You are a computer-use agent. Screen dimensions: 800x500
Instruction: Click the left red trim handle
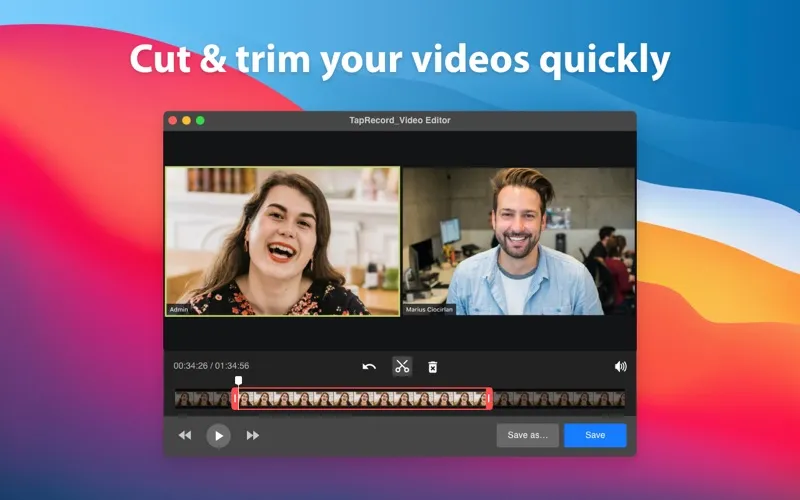tap(235, 398)
